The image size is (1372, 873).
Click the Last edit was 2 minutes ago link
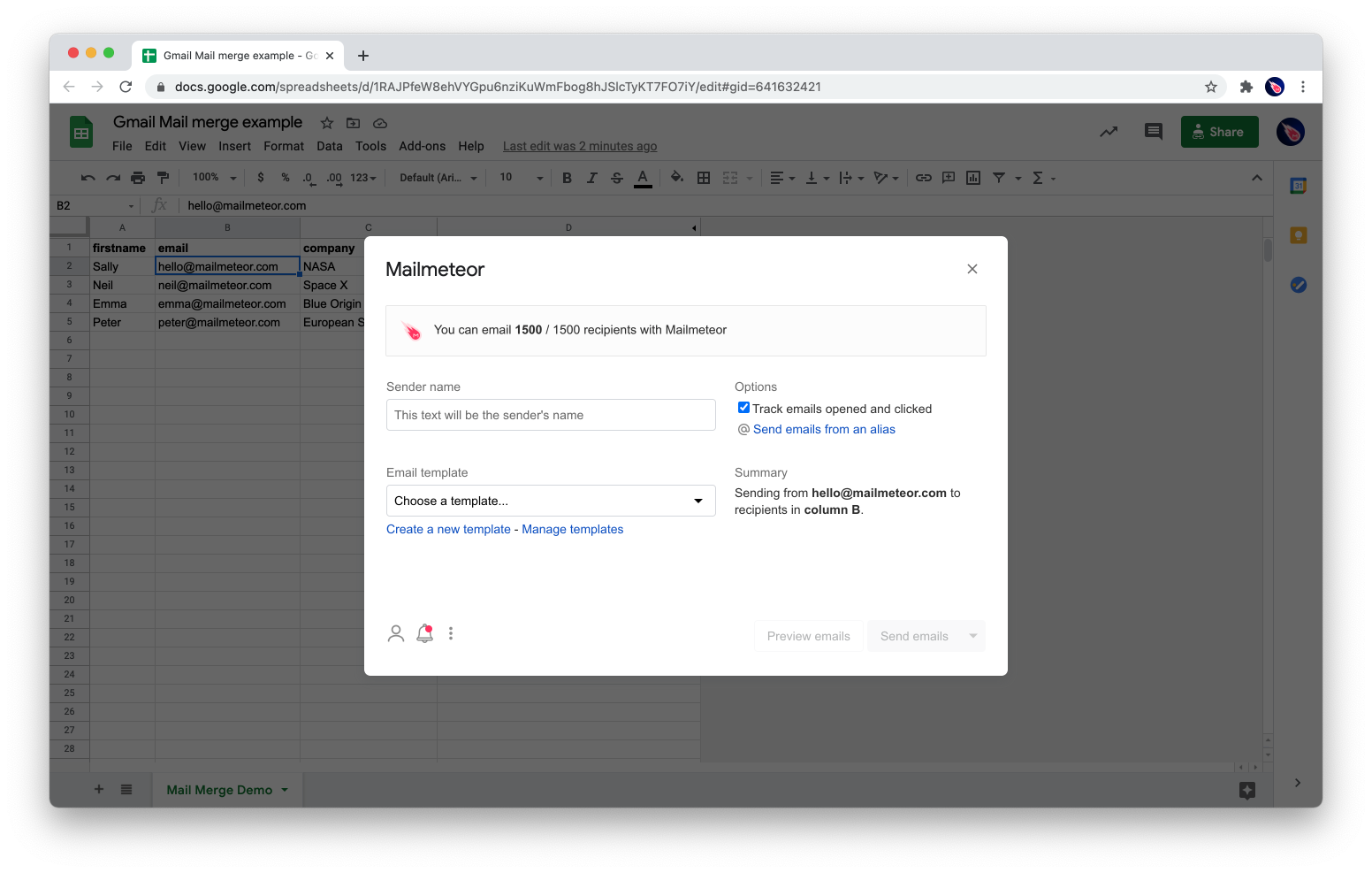(580, 146)
